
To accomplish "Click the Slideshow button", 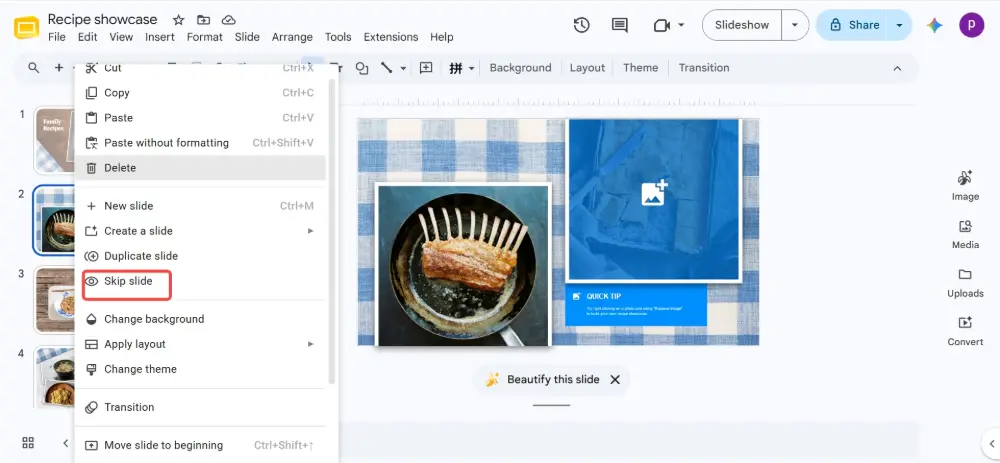I will [742, 25].
